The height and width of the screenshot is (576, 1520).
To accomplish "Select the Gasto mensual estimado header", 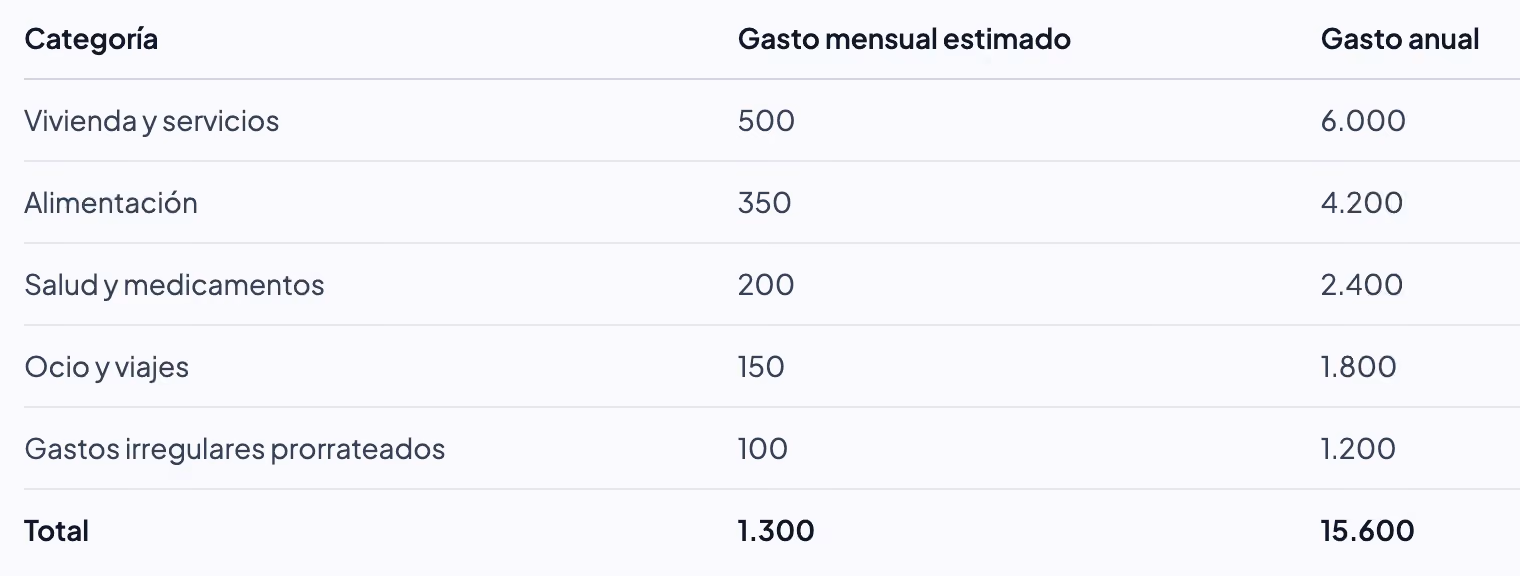I will [904, 39].
